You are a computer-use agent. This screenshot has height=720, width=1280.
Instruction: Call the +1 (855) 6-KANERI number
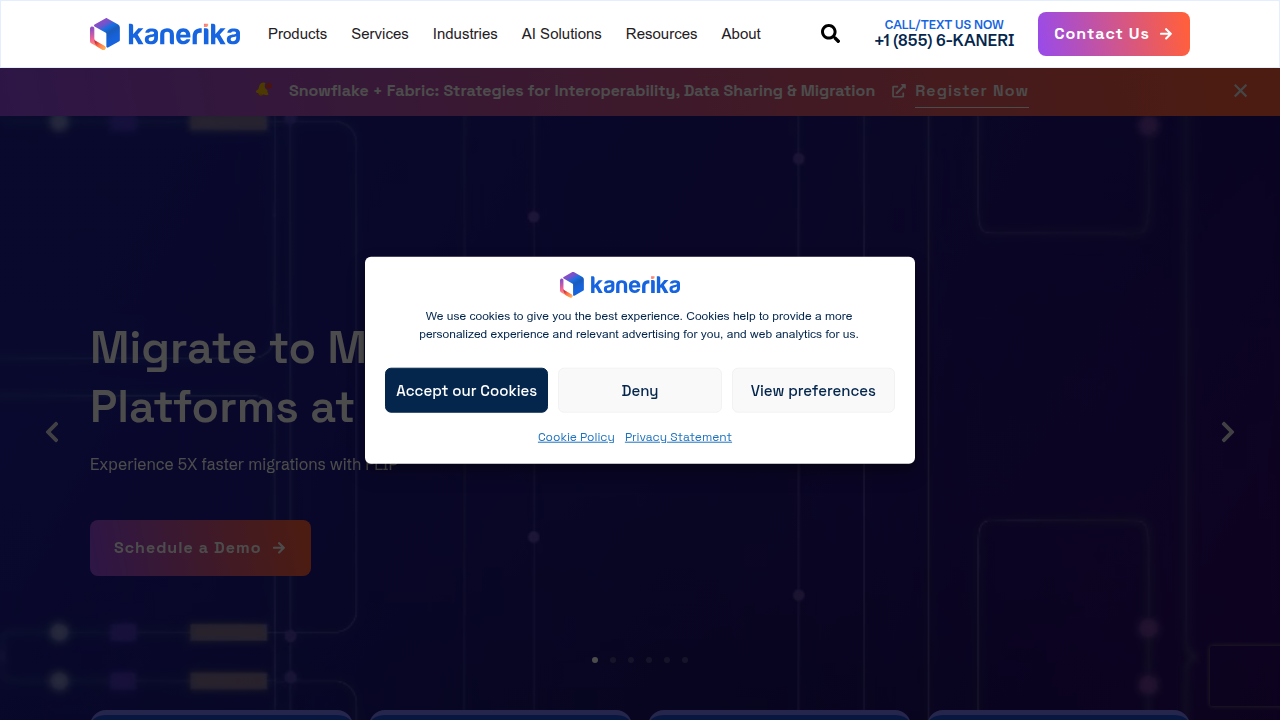click(944, 41)
